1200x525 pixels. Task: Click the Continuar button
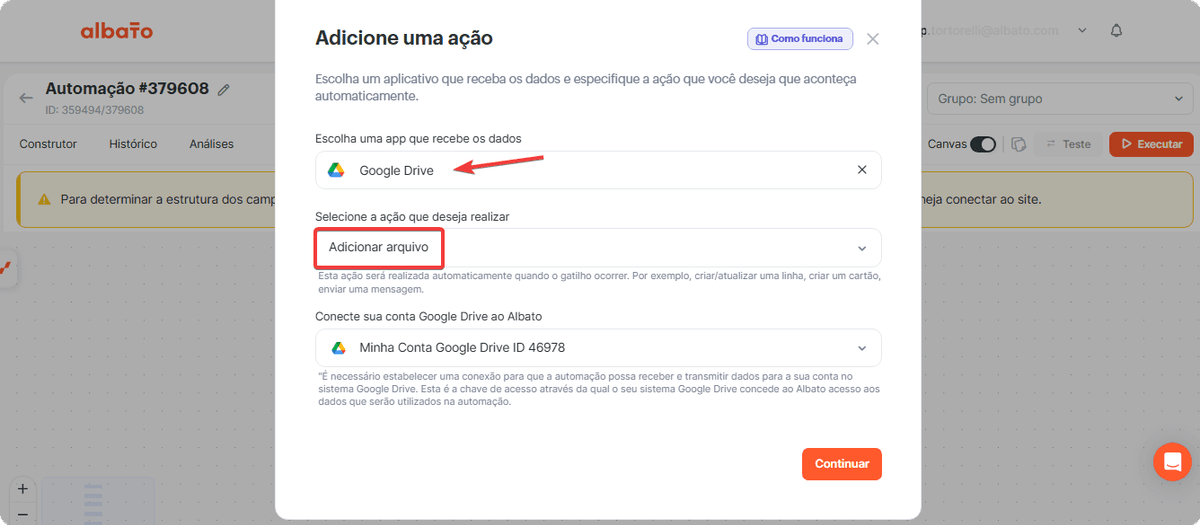click(x=842, y=464)
